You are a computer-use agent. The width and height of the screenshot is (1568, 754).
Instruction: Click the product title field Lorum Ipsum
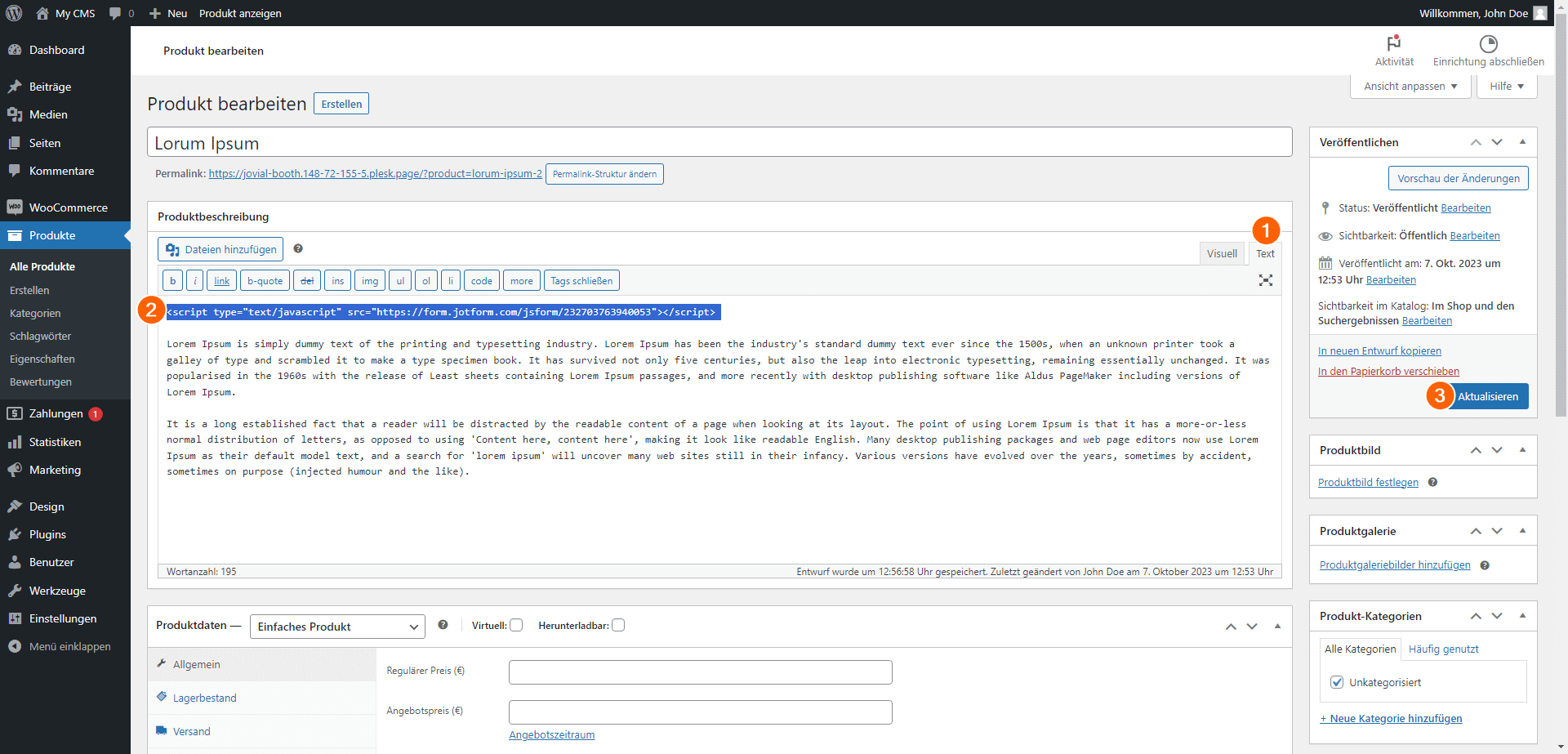pos(719,142)
